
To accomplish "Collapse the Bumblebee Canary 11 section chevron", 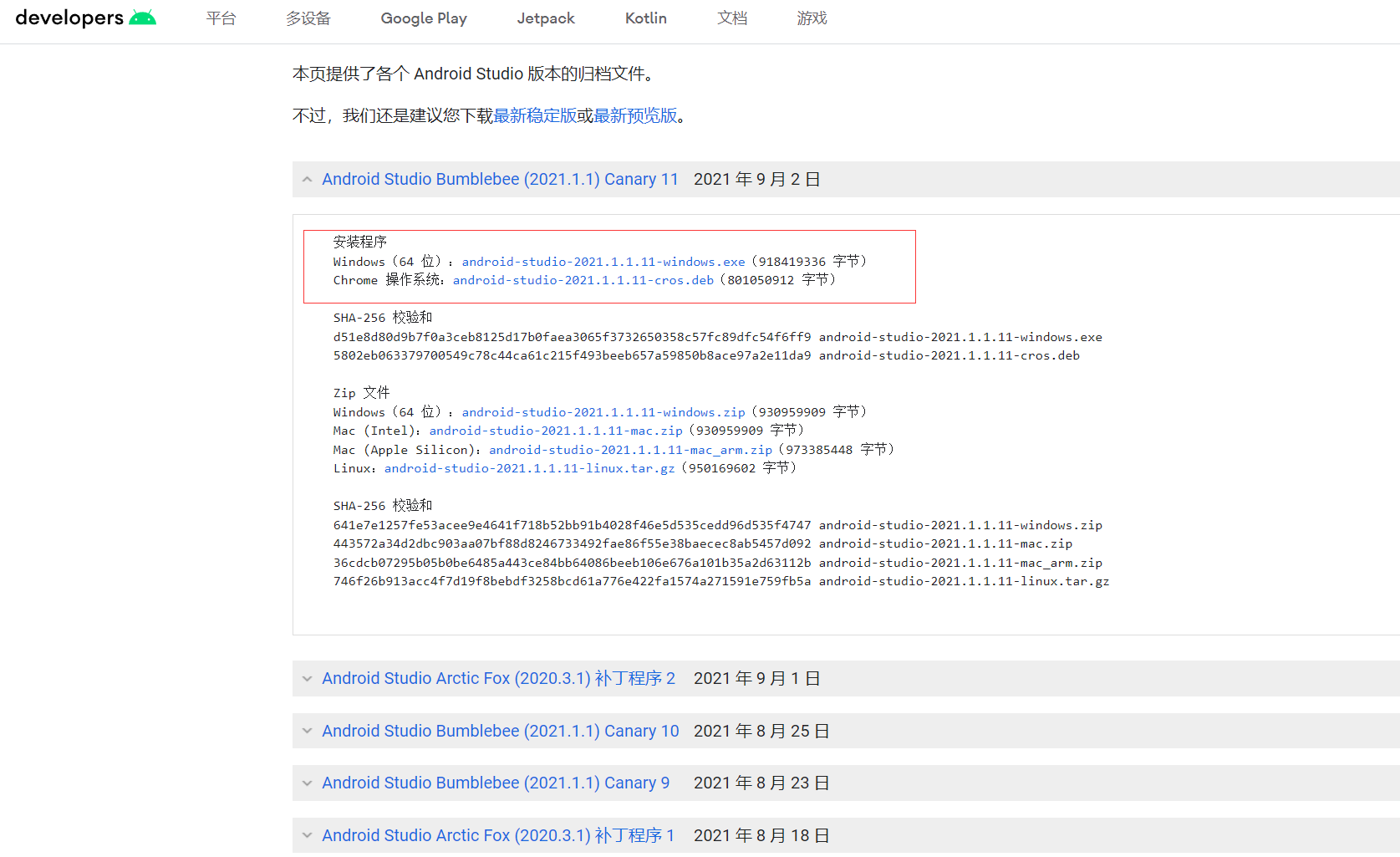I will (308, 180).
